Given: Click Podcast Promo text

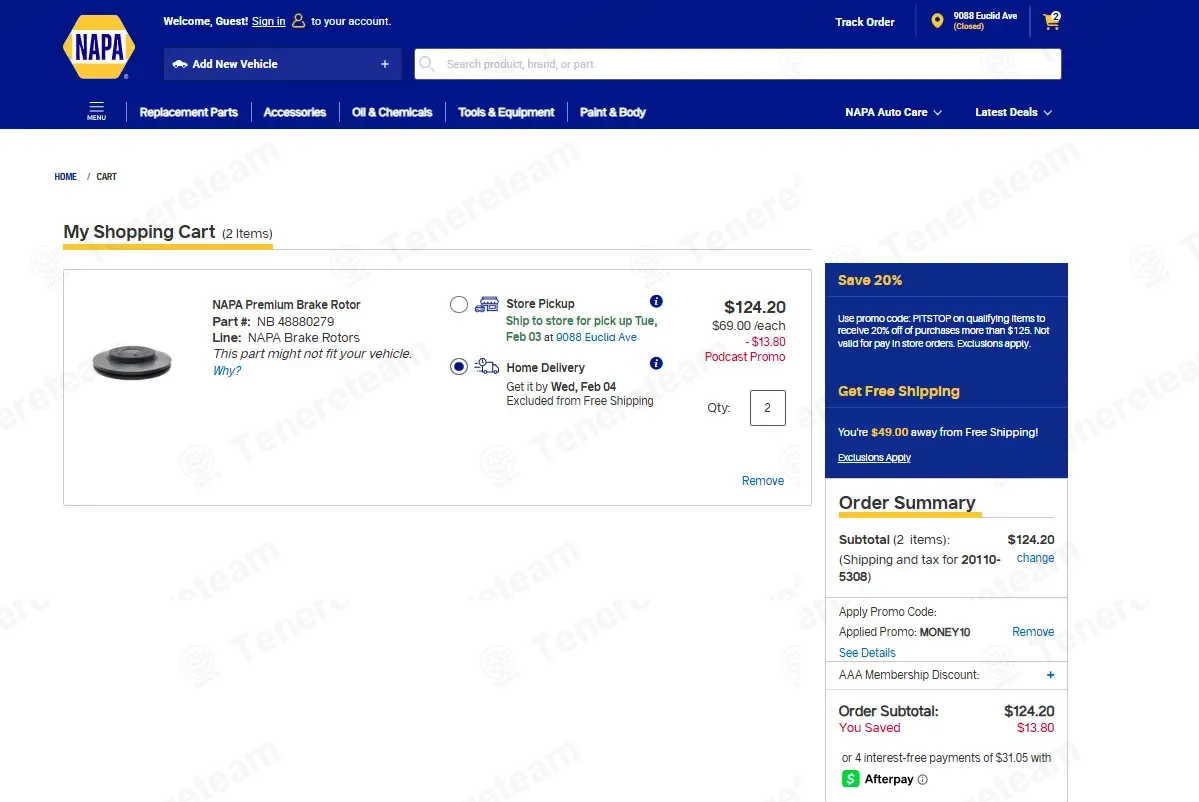Looking at the screenshot, I should tap(745, 357).
